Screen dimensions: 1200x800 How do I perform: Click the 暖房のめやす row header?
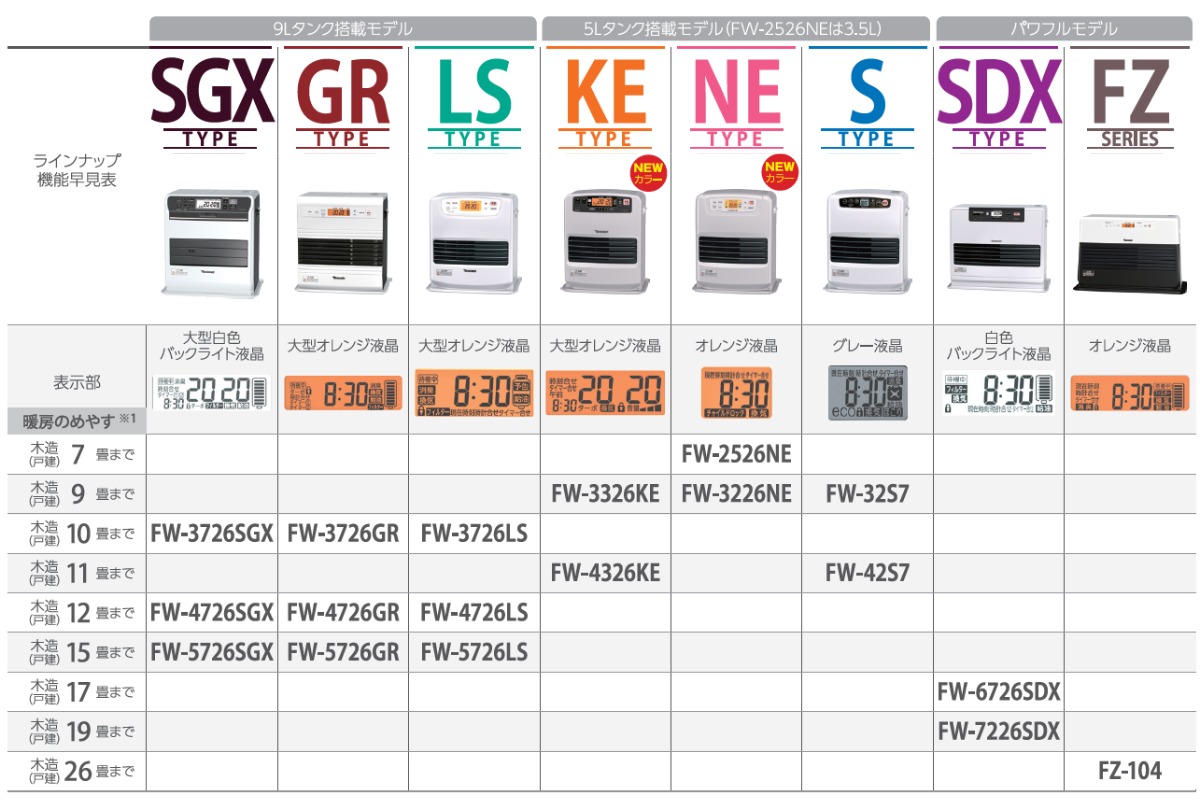point(77,421)
